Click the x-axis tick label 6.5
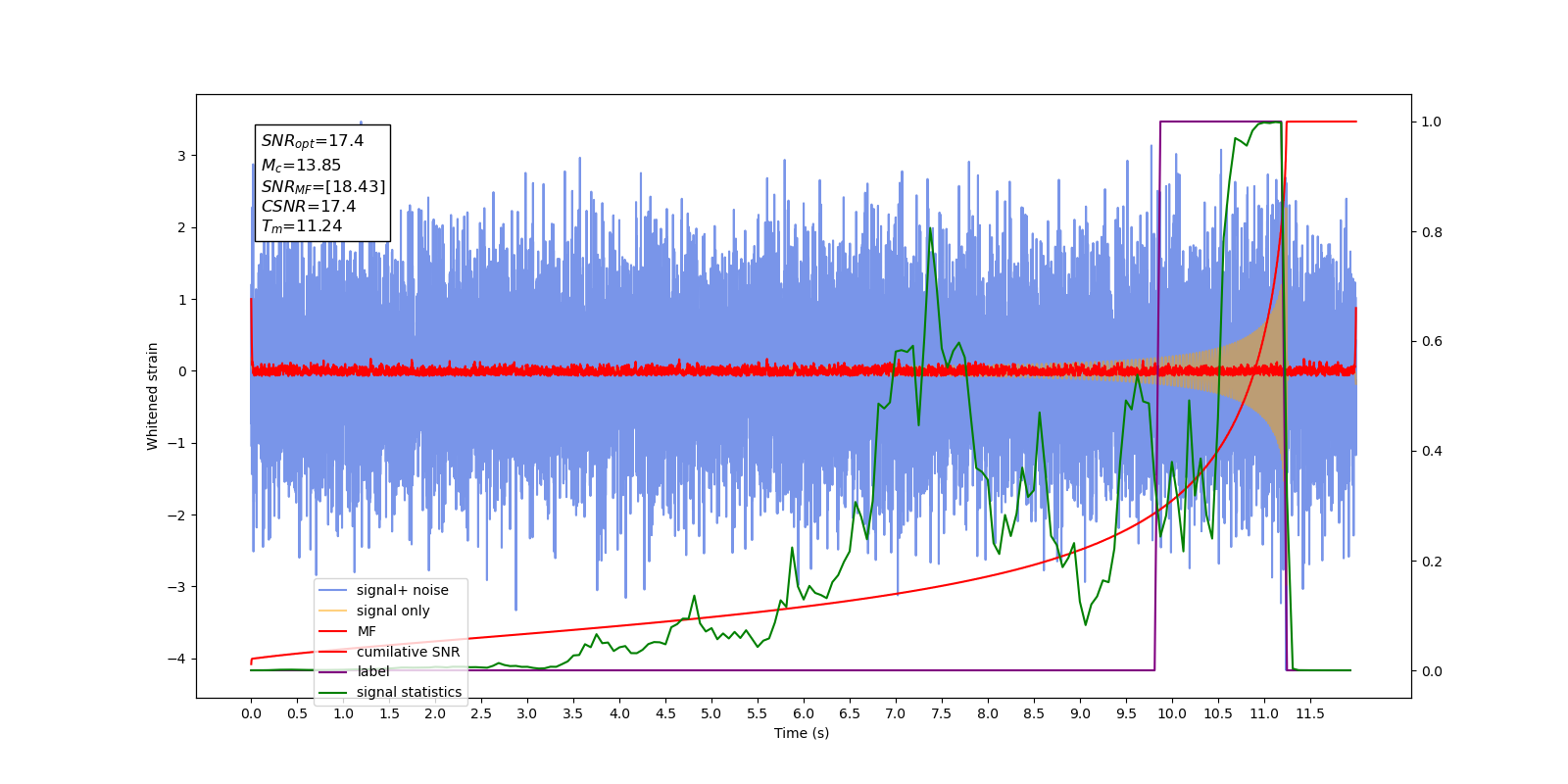Screen dimensions: 1568x784 coord(850,713)
